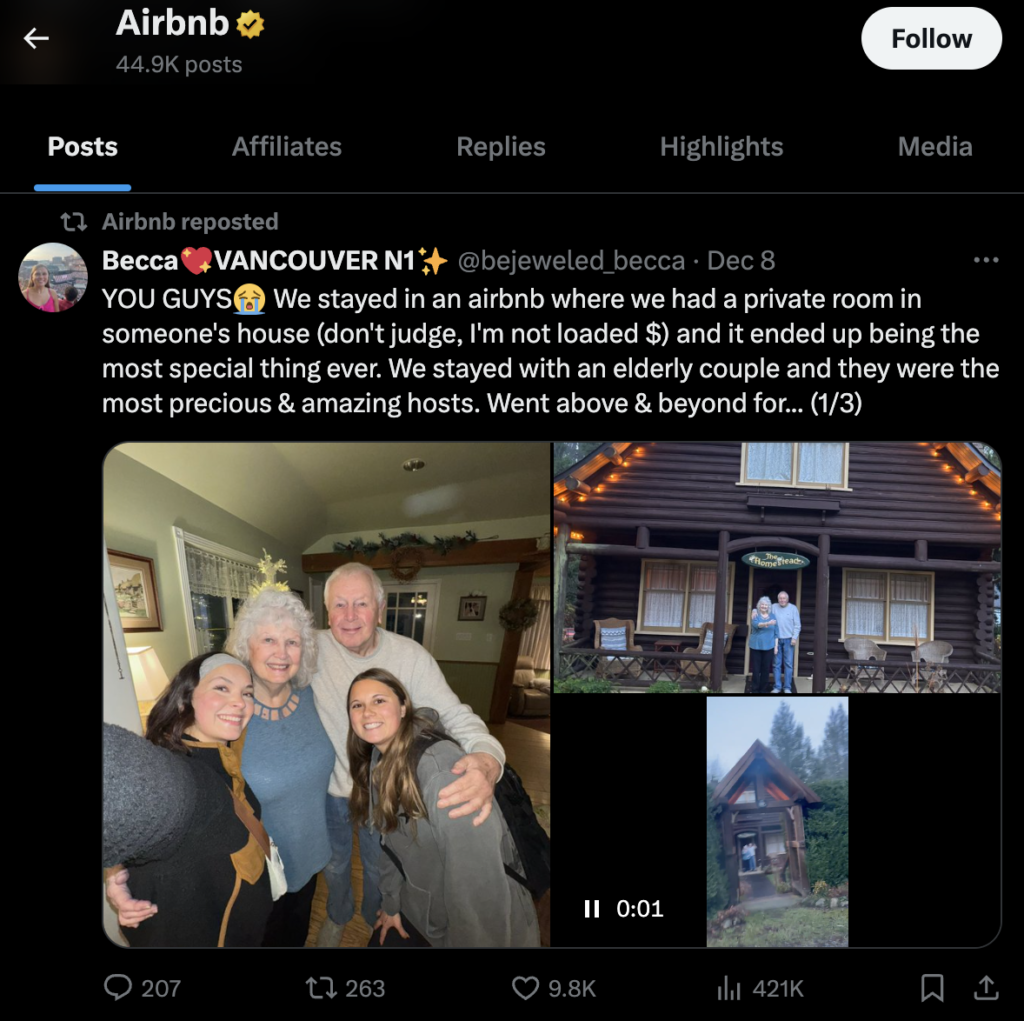Click the gold verified badge next to Airbnb
1024x1021 pixels.
pos(250,25)
